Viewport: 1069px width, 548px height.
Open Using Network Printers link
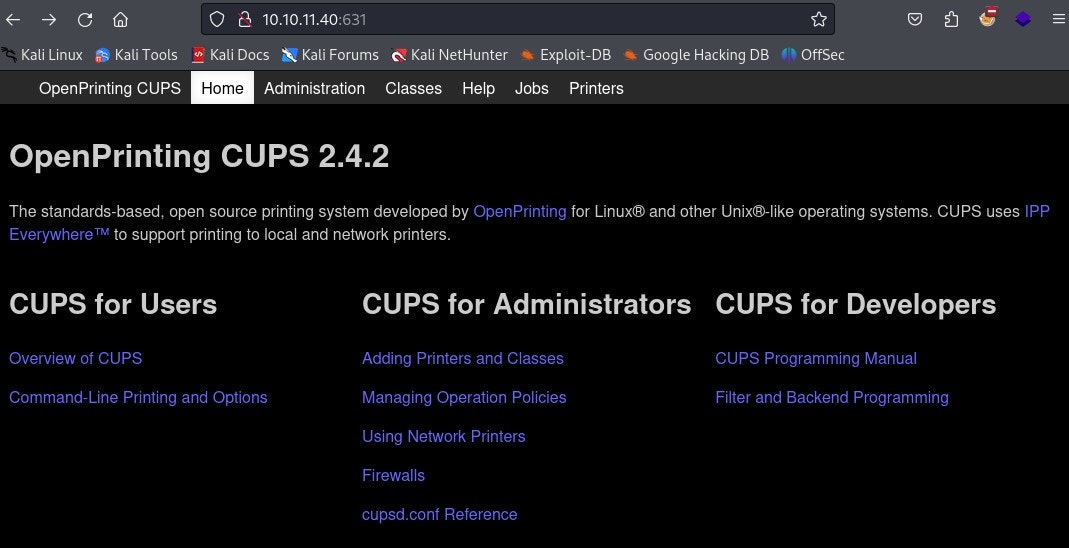click(x=444, y=436)
